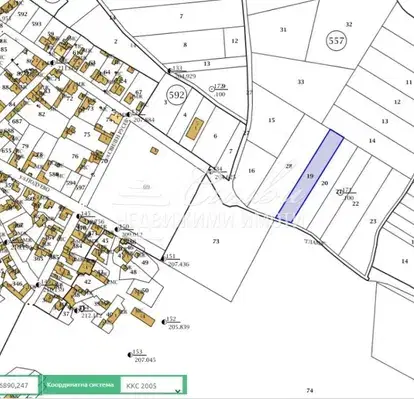Click geodetic point 151 marker

coord(163,259)
